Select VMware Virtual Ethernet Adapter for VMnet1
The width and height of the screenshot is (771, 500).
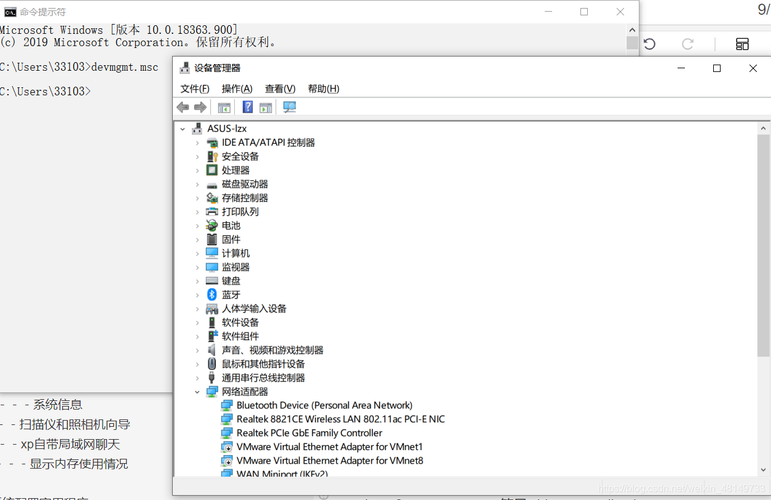329,447
